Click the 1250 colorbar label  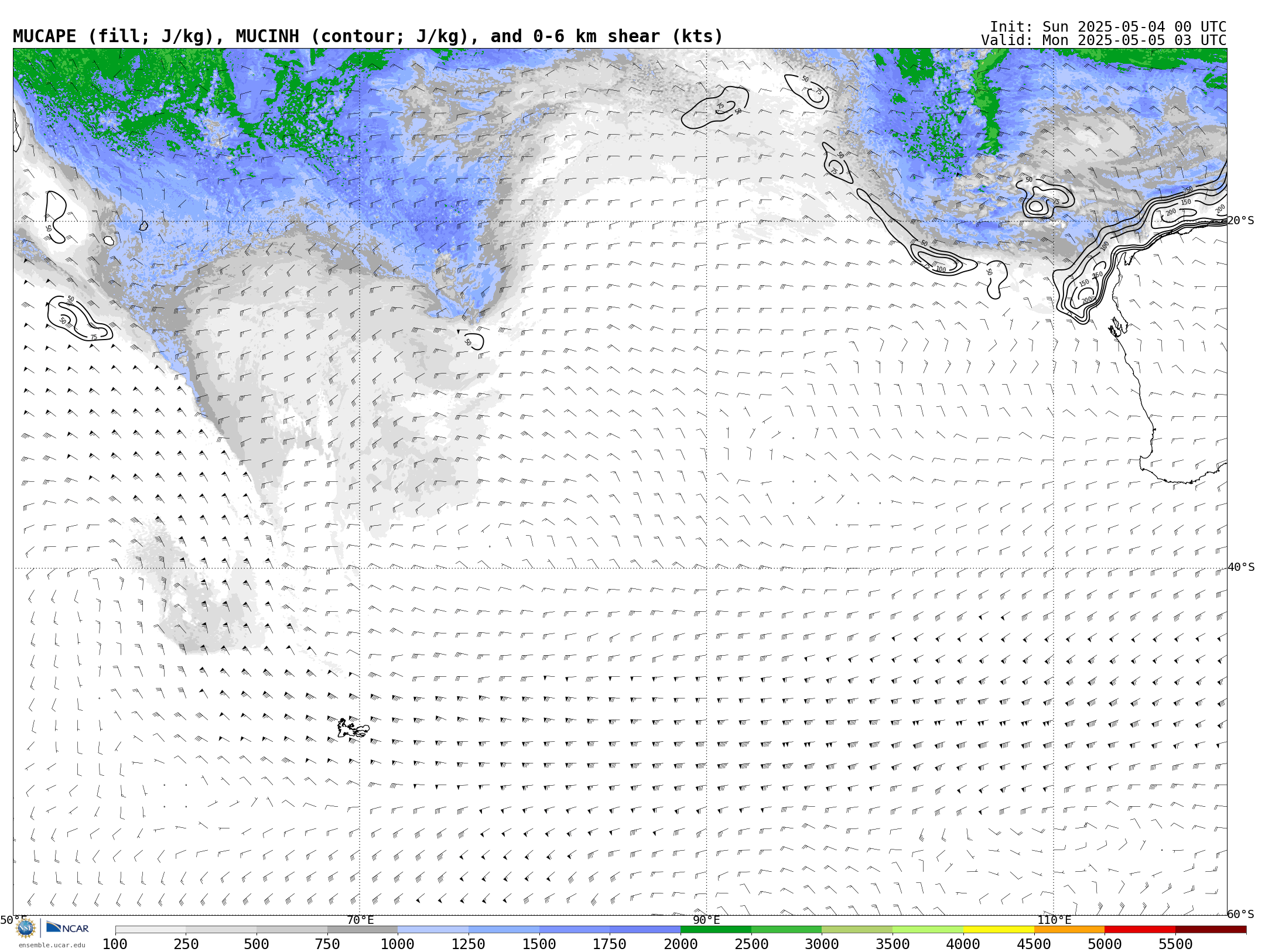(469, 944)
